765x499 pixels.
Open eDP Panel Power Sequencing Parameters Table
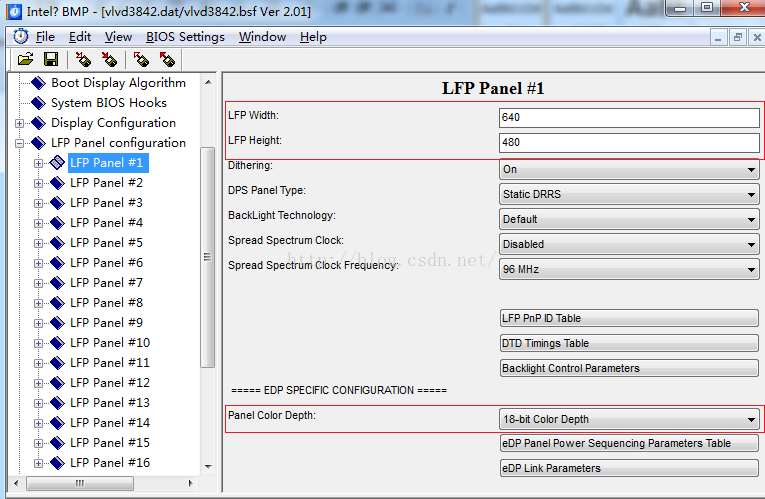point(629,443)
